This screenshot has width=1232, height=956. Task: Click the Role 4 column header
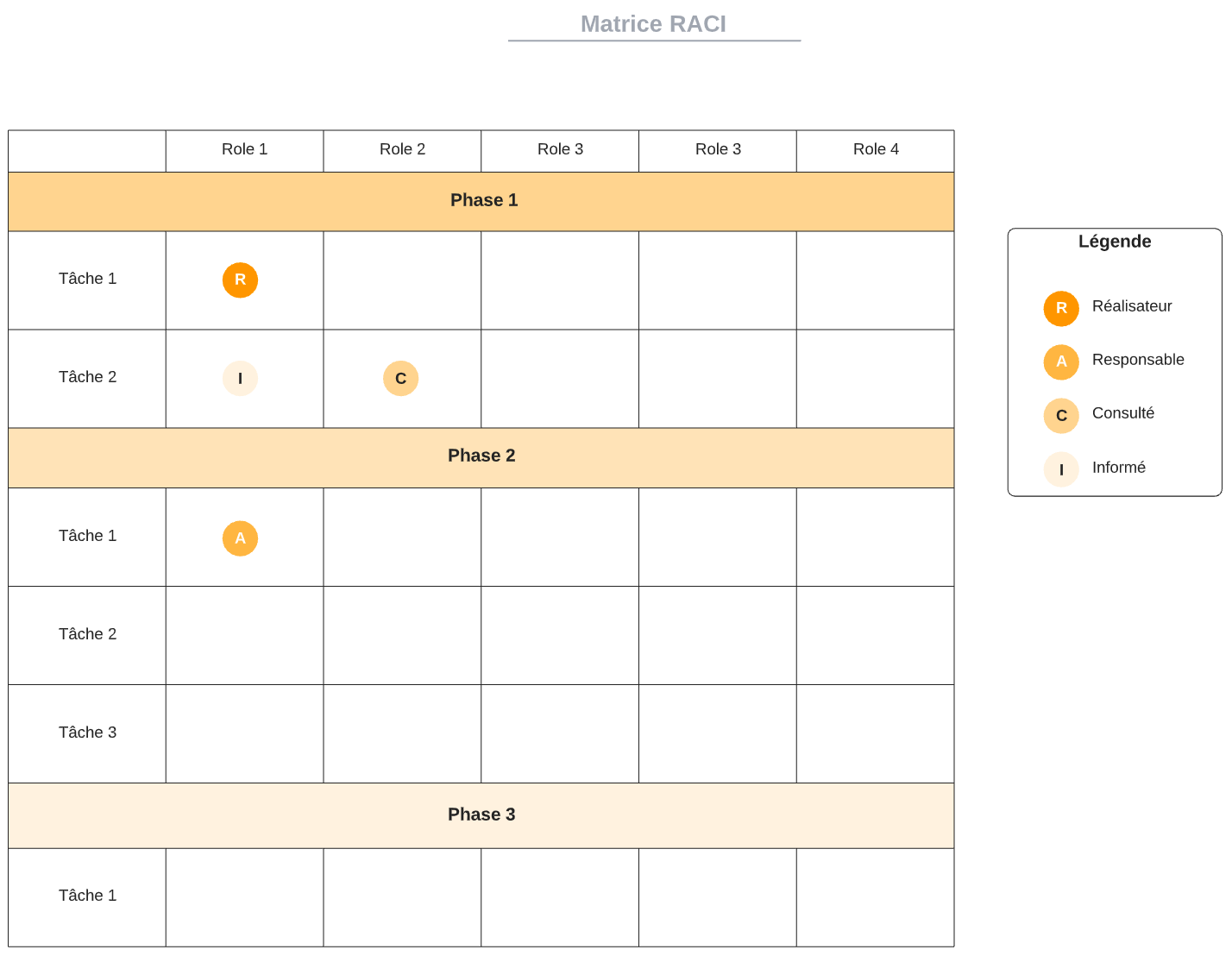point(876,149)
